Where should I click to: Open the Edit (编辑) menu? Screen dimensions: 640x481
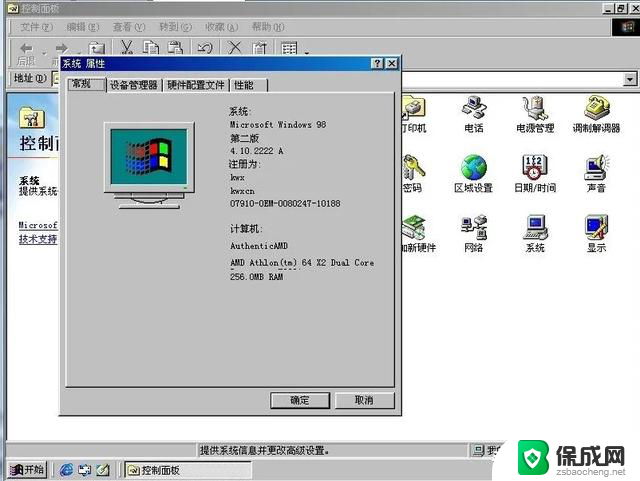(x=82, y=27)
